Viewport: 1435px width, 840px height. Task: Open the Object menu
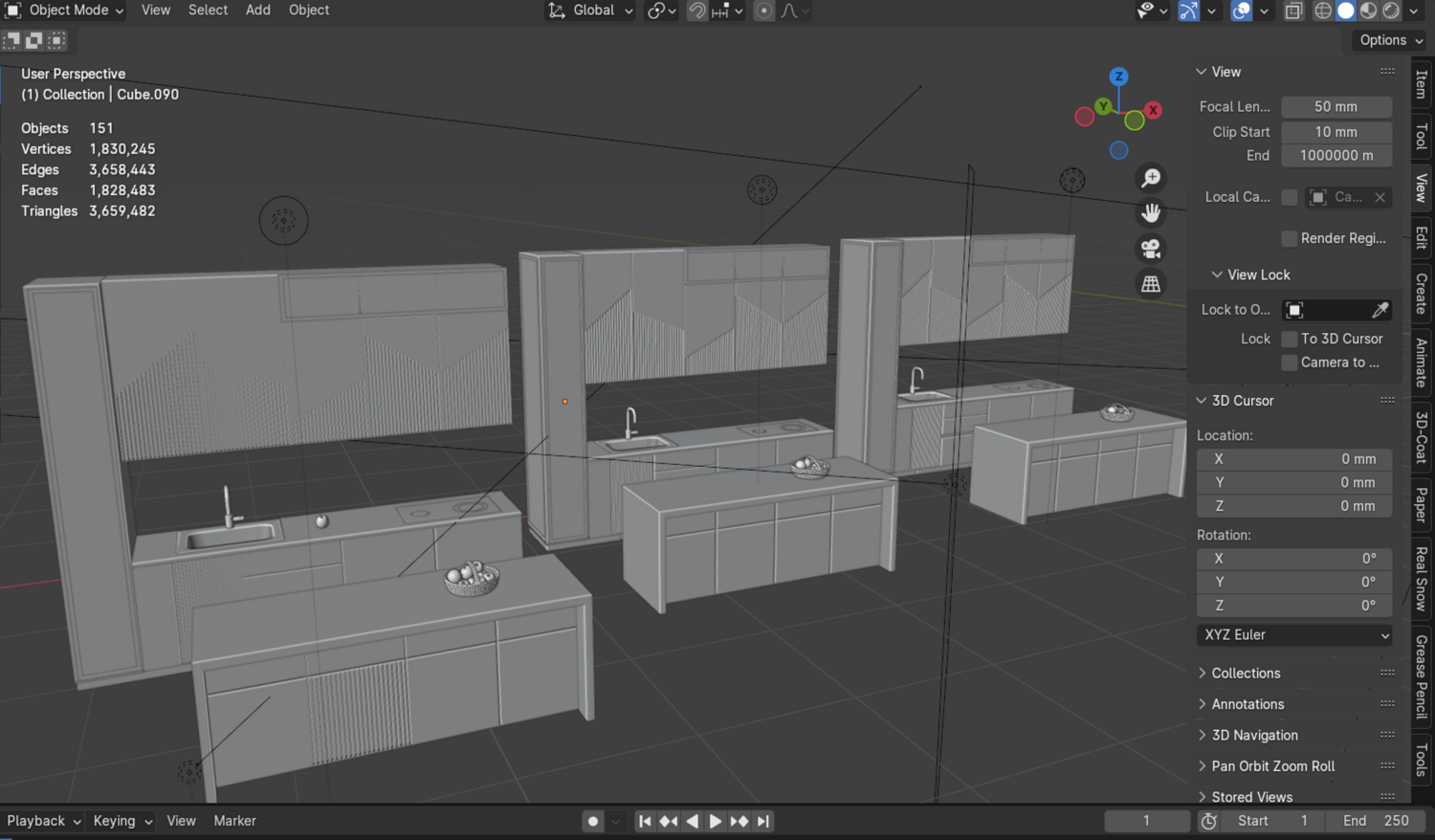click(309, 11)
